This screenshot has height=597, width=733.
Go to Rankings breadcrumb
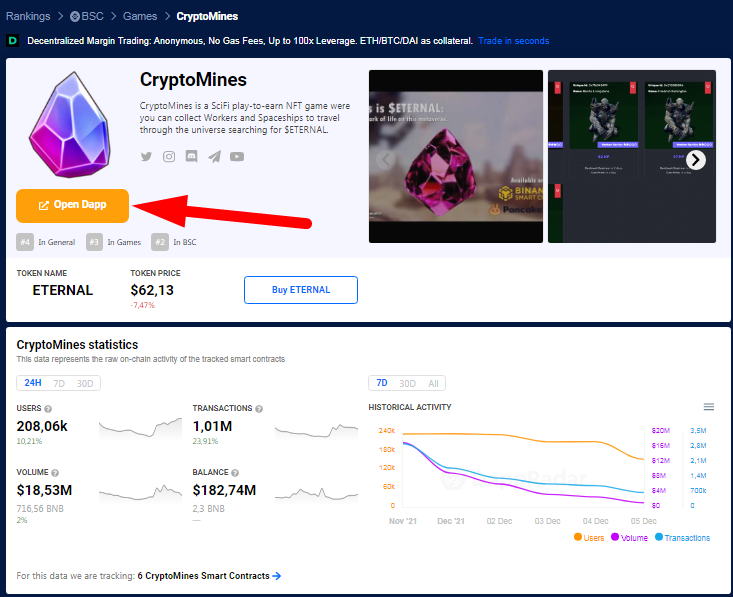pos(28,16)
